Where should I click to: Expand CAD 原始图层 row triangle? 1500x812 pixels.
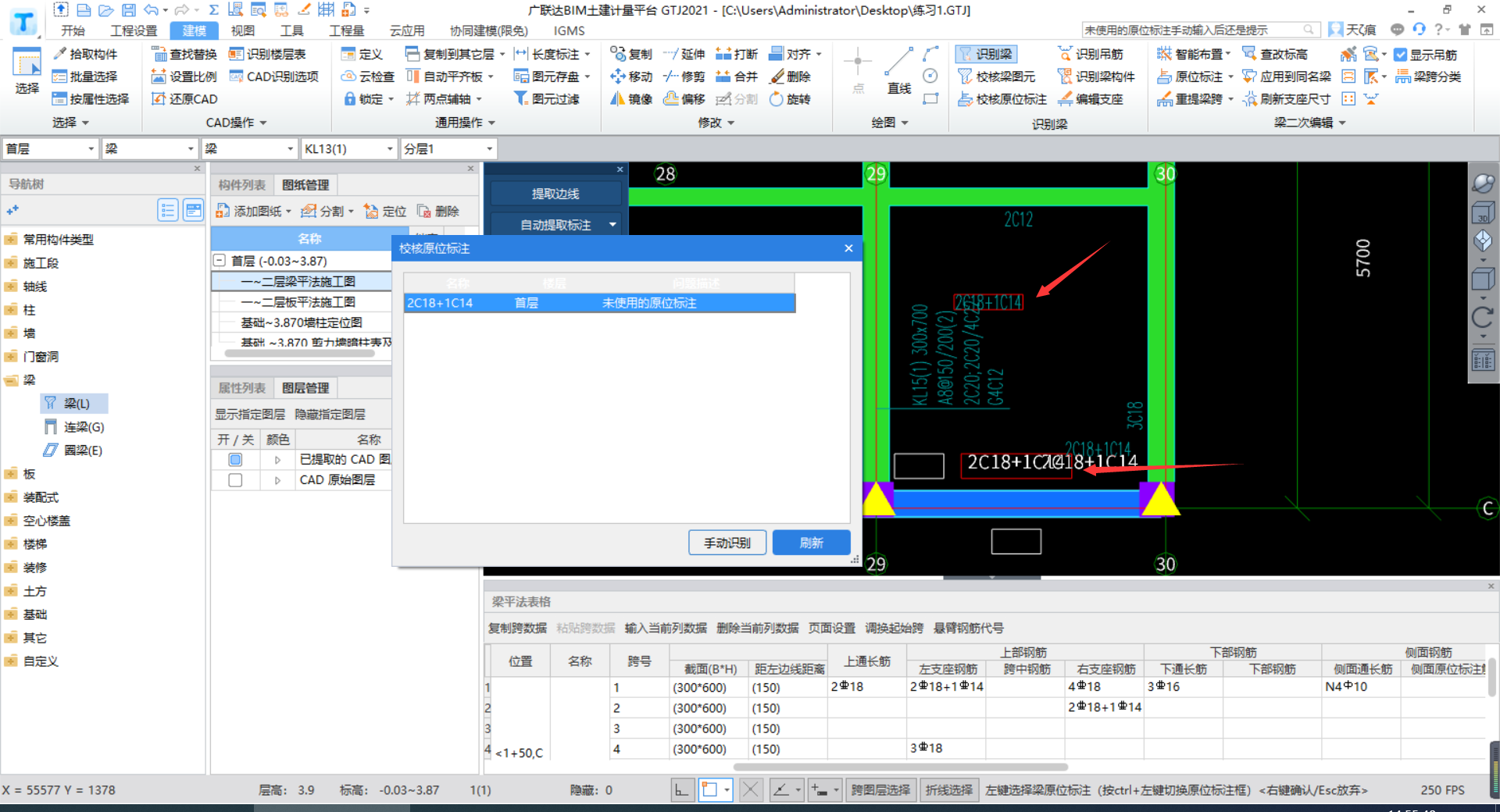277,480
